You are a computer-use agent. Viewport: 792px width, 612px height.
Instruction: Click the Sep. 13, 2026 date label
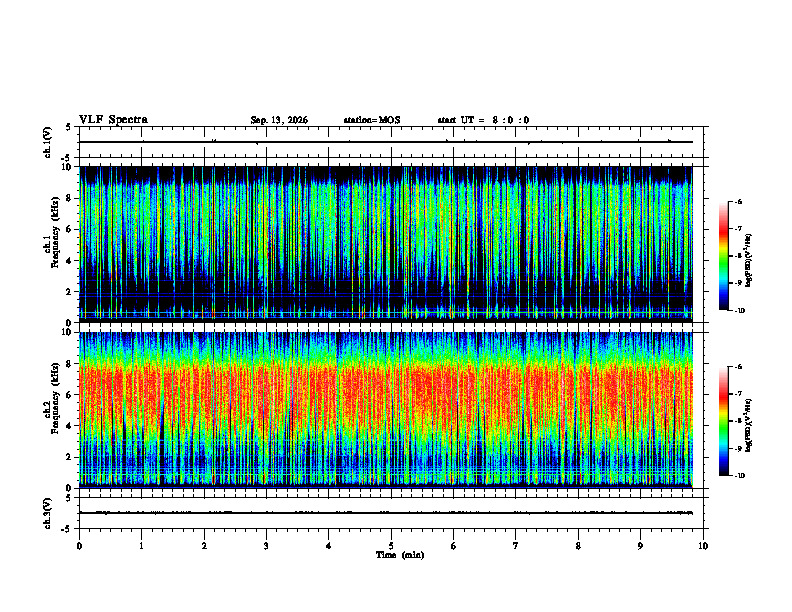[279, 120]
